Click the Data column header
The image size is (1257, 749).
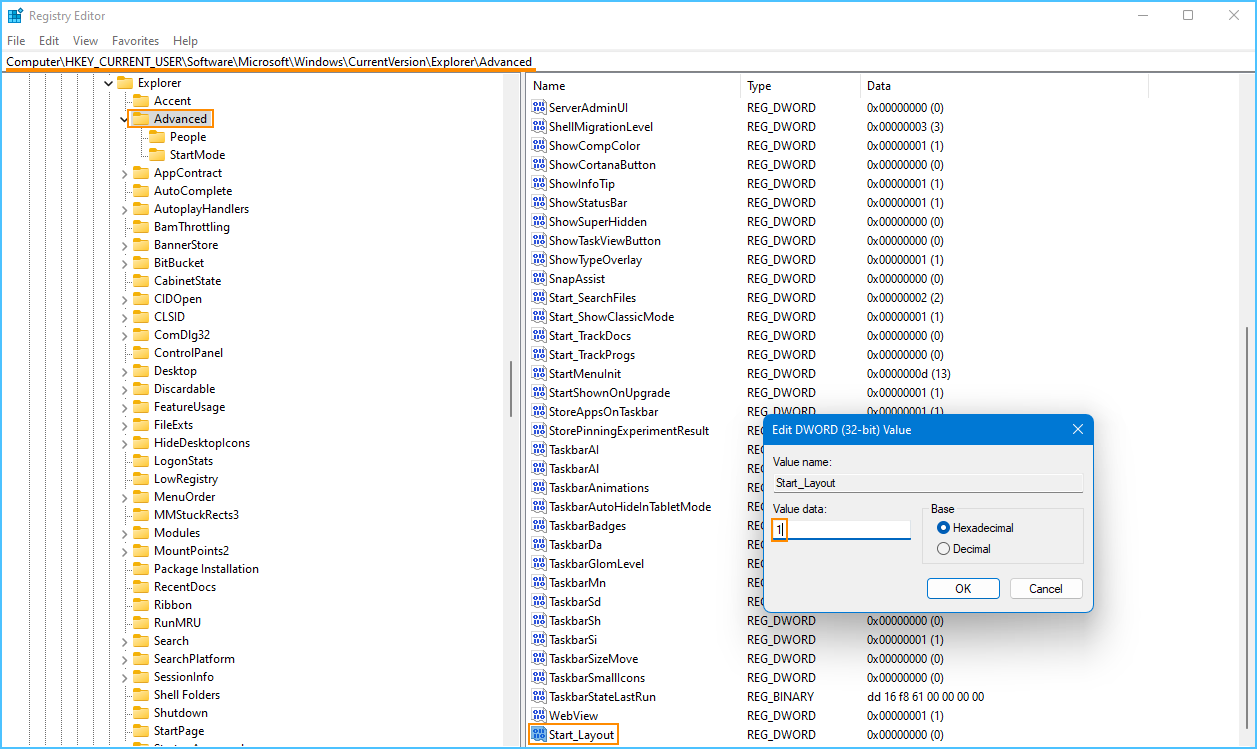click(1004, 86)
